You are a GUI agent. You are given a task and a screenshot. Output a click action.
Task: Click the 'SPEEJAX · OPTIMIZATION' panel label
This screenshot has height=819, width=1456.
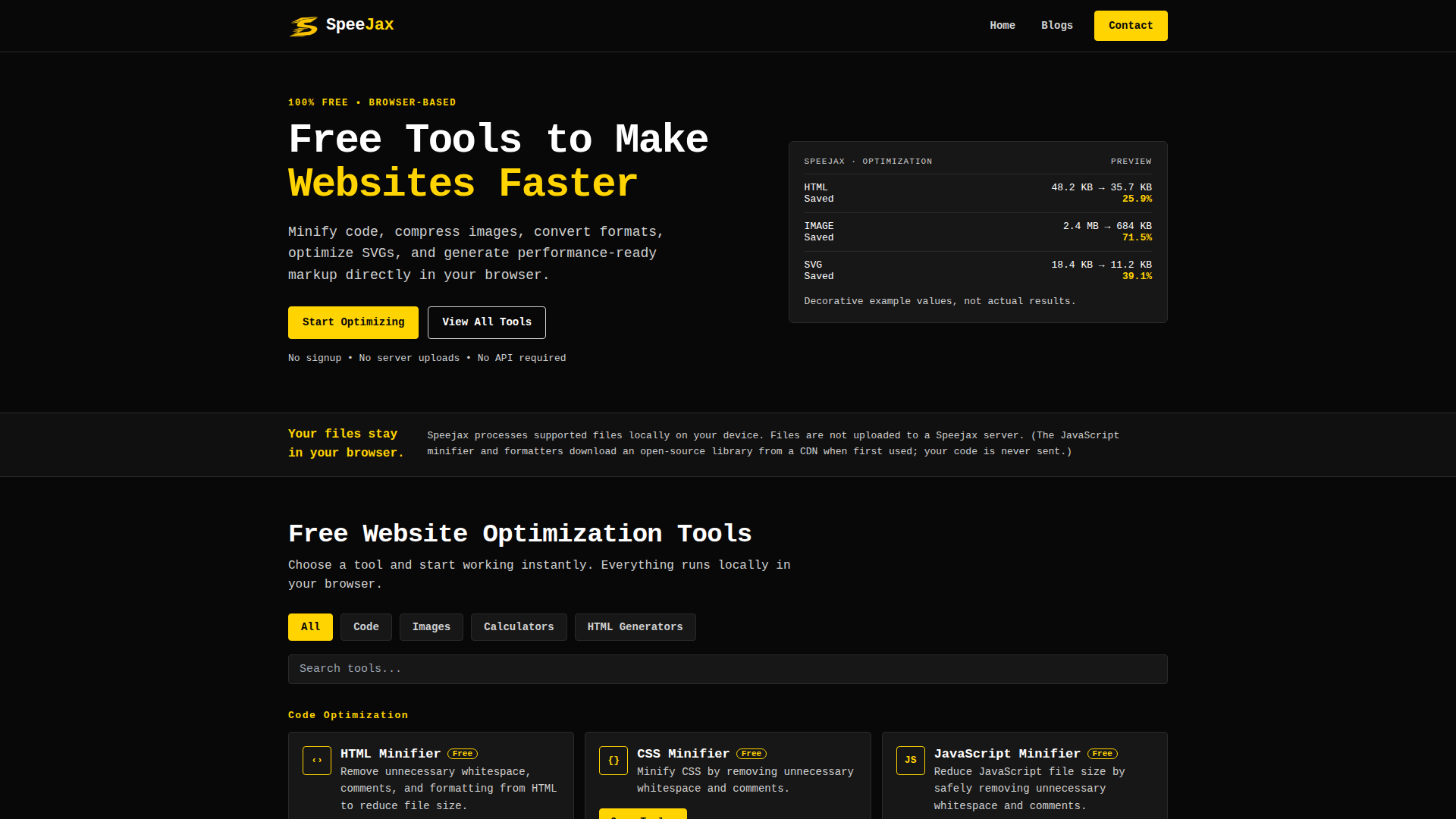pyautogui.click(x=868, y=162)
